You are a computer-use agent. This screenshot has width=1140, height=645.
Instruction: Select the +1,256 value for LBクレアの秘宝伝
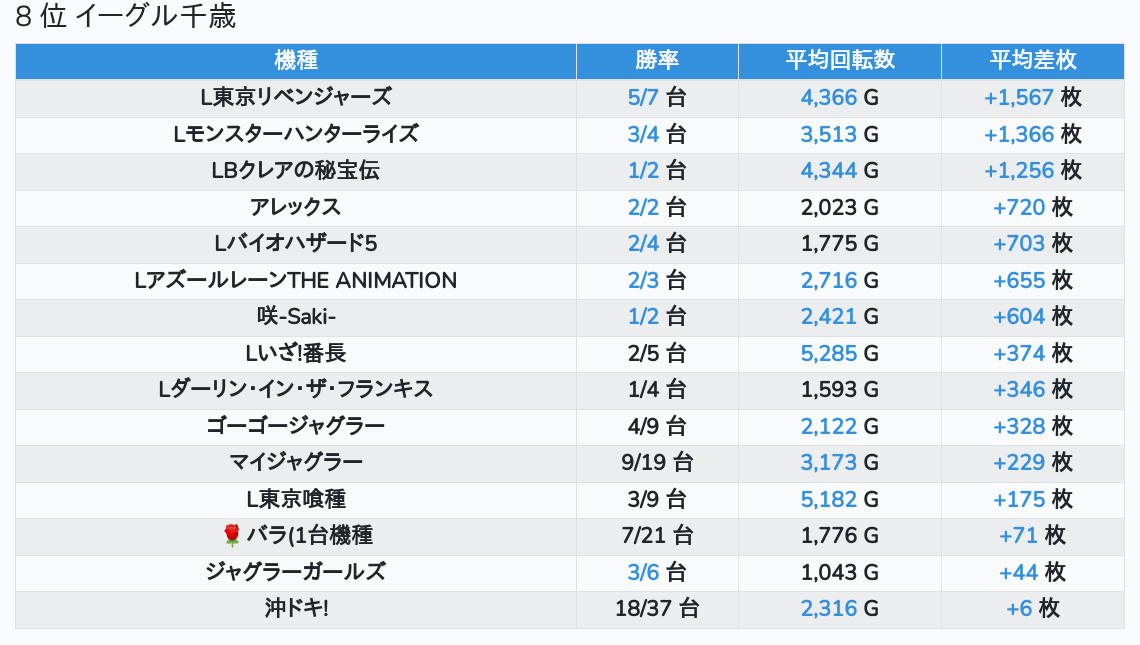click(1019, 171)
